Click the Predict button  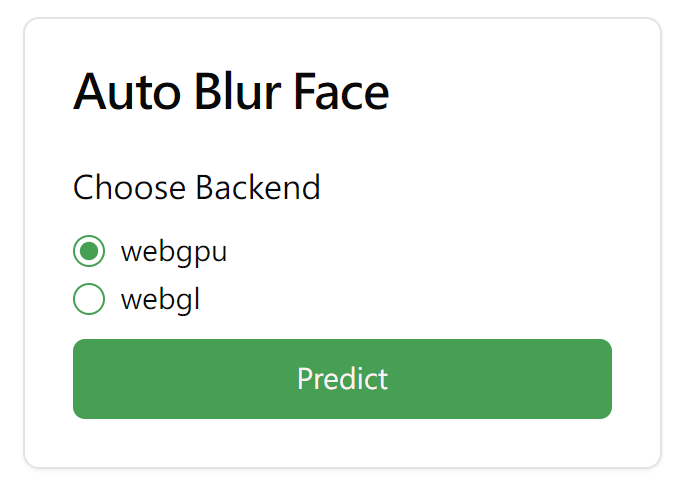[342, 379]
